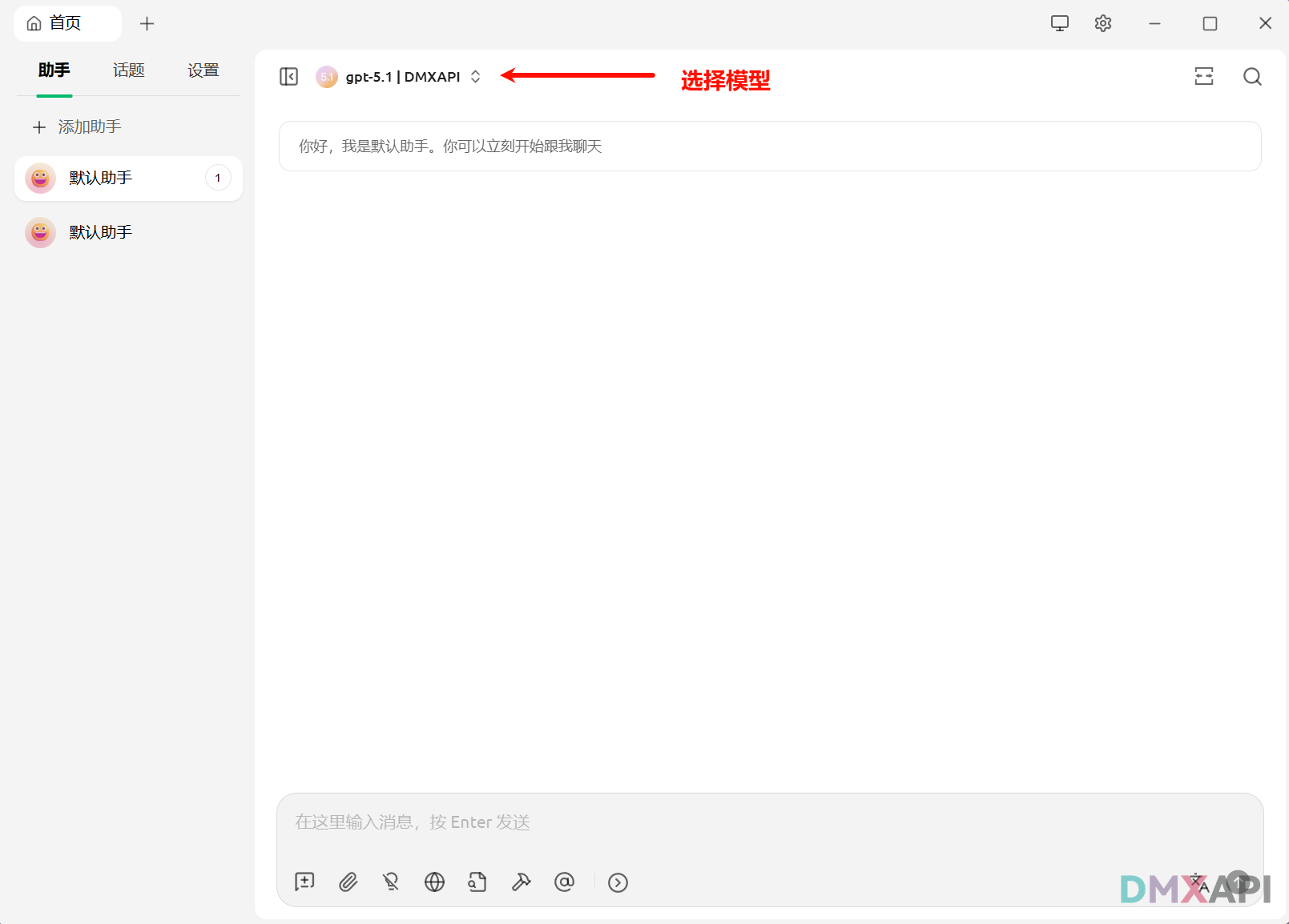Click the expand chat width icon
1289x924 pixels.
[x=1203, y=77]
